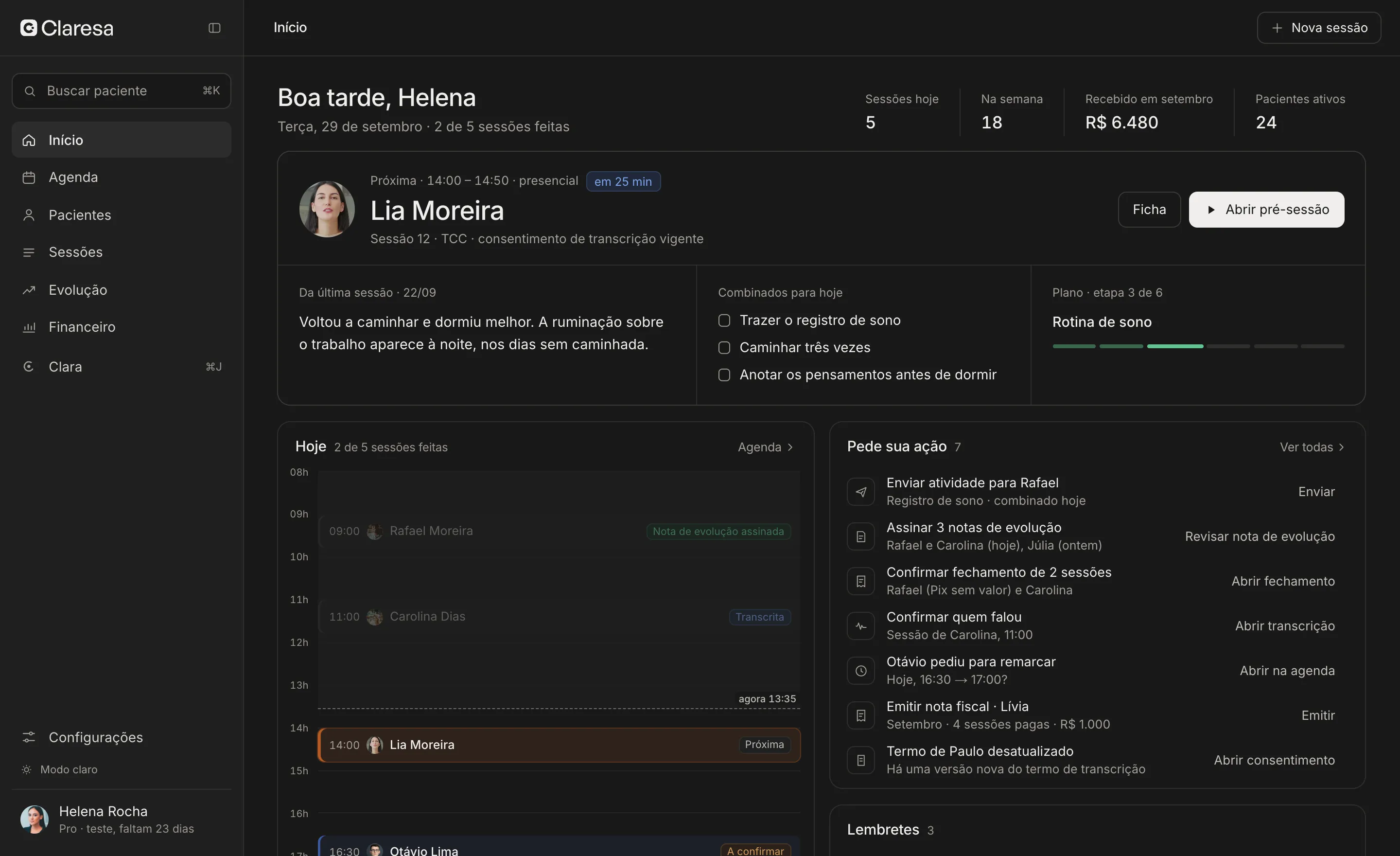Image resolution: width=1400 pixels, height=856 pixels.
Task: Check Caminhar três vezes
Action: coord(724,347)
